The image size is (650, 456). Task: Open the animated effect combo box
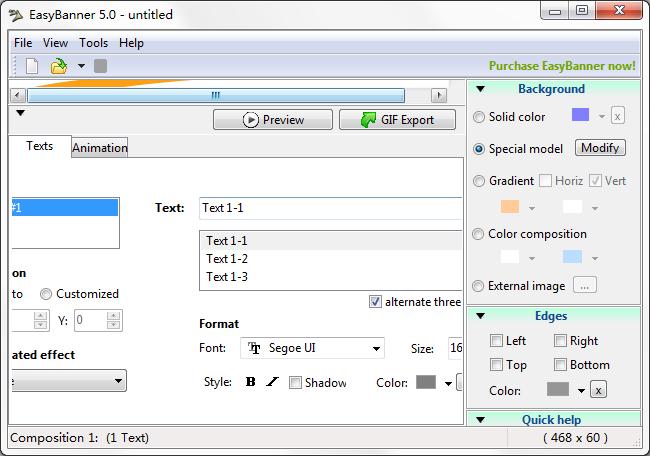tap(69, 381)
